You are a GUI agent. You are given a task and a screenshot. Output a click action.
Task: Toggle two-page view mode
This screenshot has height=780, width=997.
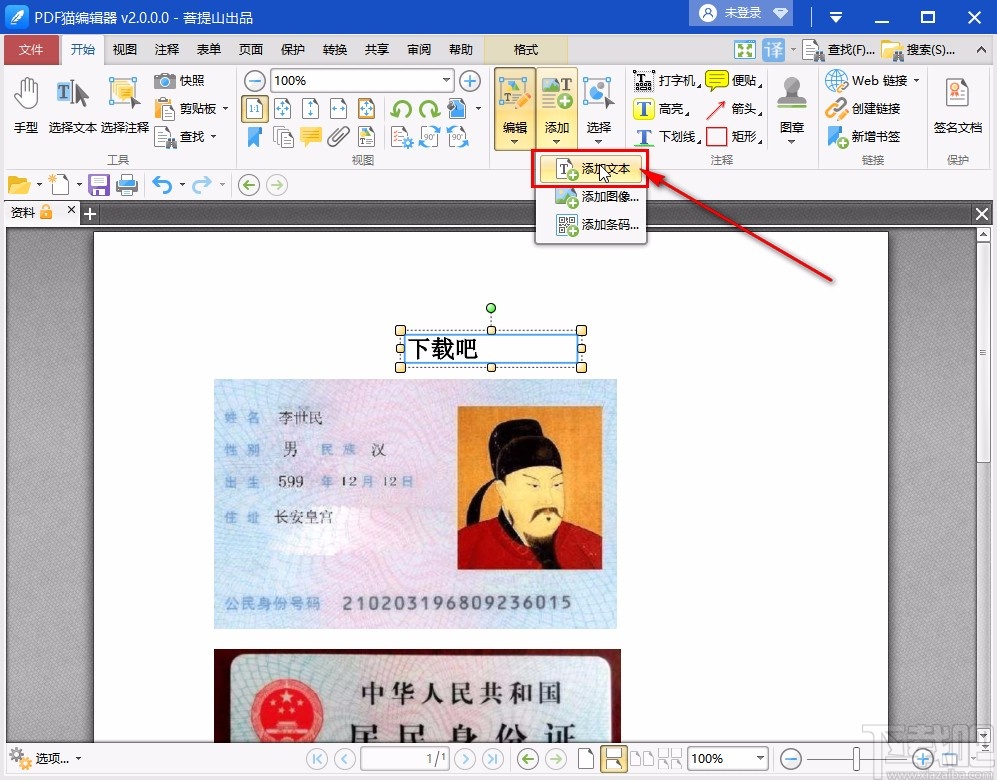pos(643,758)
